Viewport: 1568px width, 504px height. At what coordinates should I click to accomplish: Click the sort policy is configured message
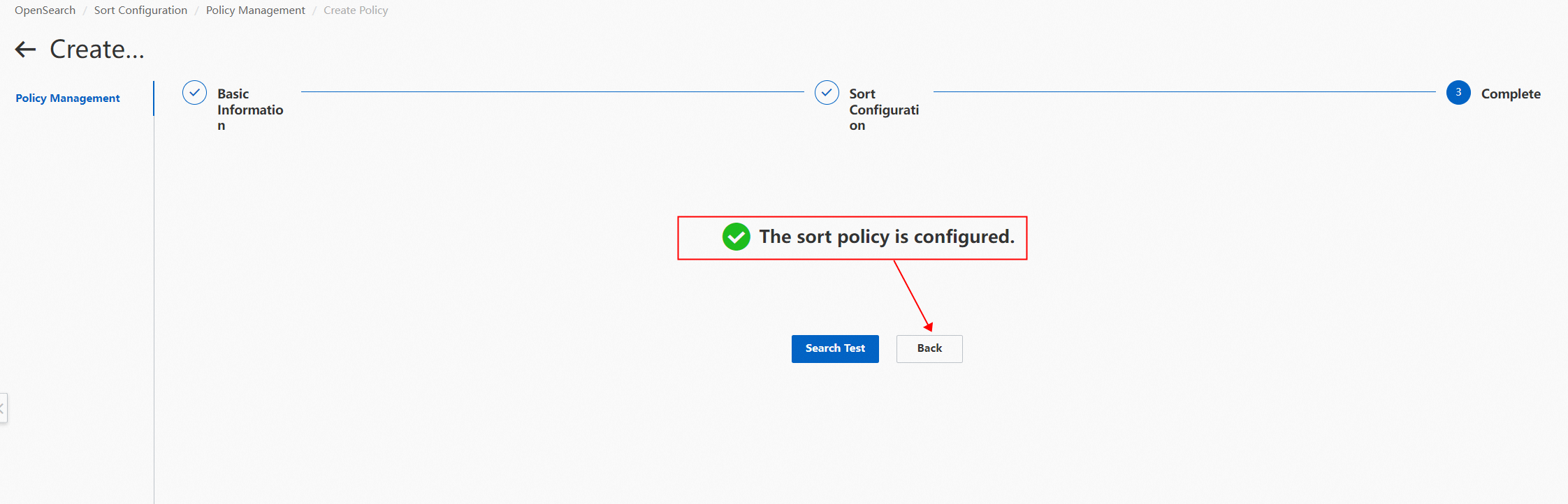[886, 237]
